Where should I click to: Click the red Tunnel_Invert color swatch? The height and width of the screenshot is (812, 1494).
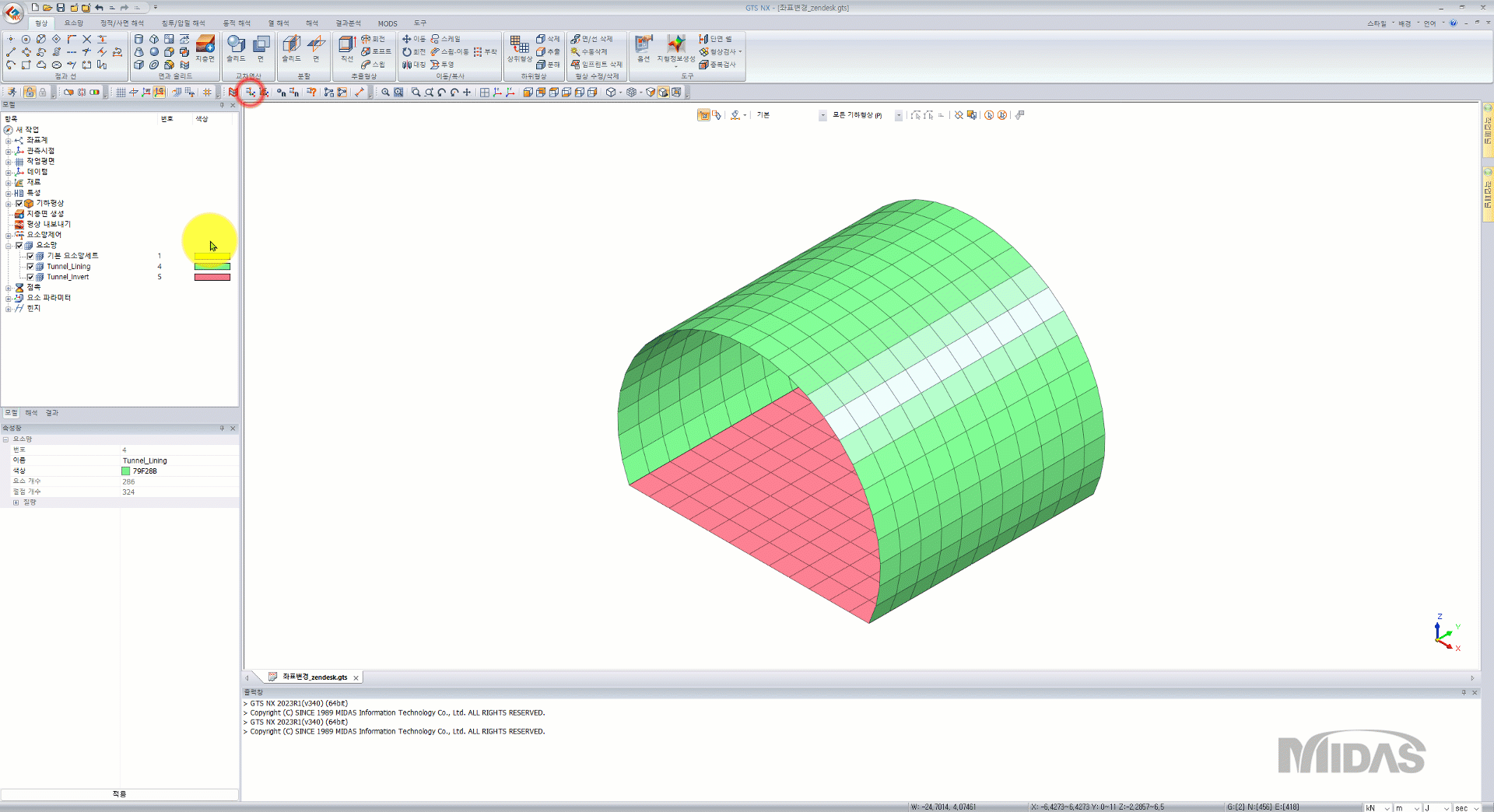pos(212,277)
